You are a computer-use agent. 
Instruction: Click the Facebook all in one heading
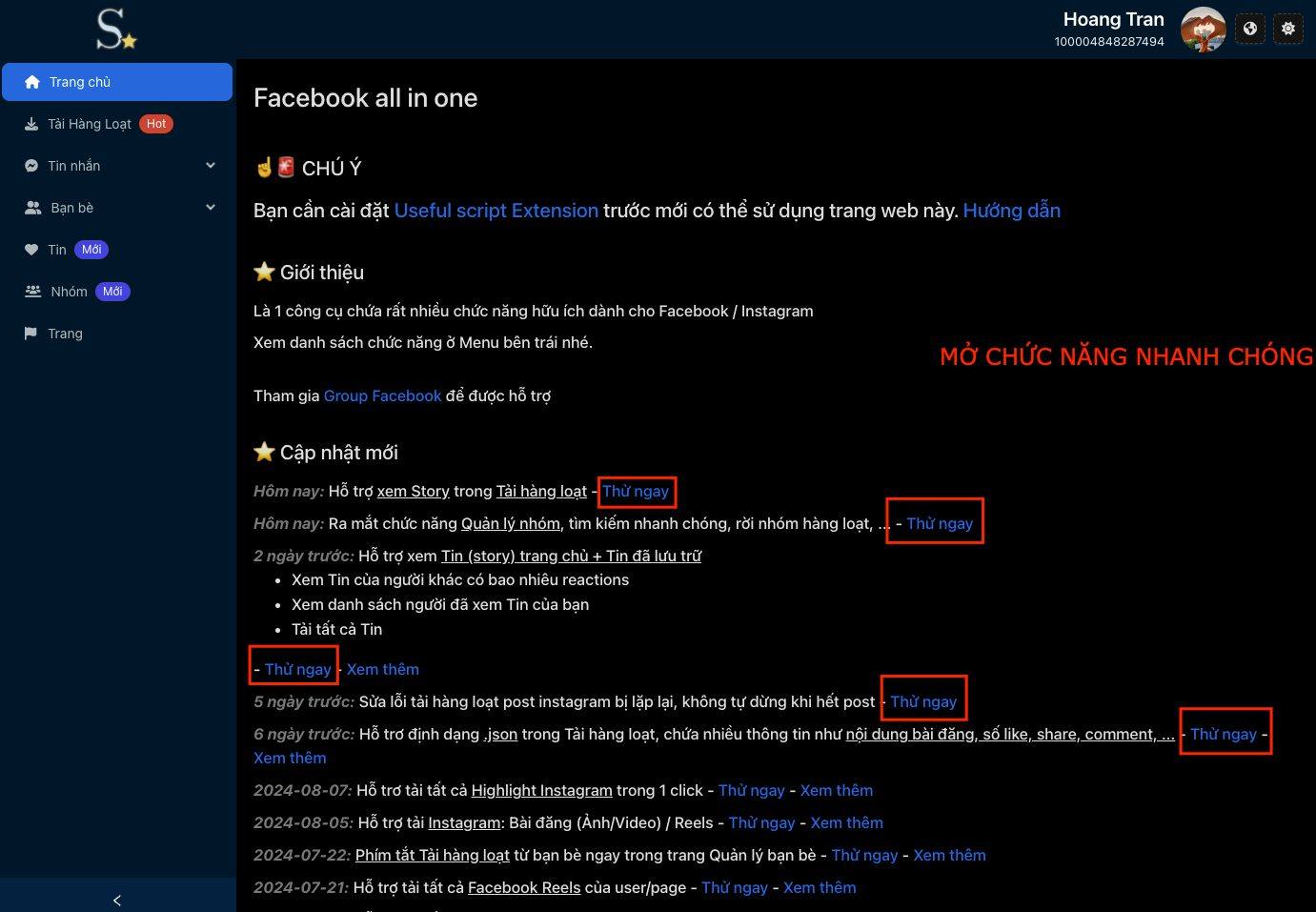pos(366,98)
